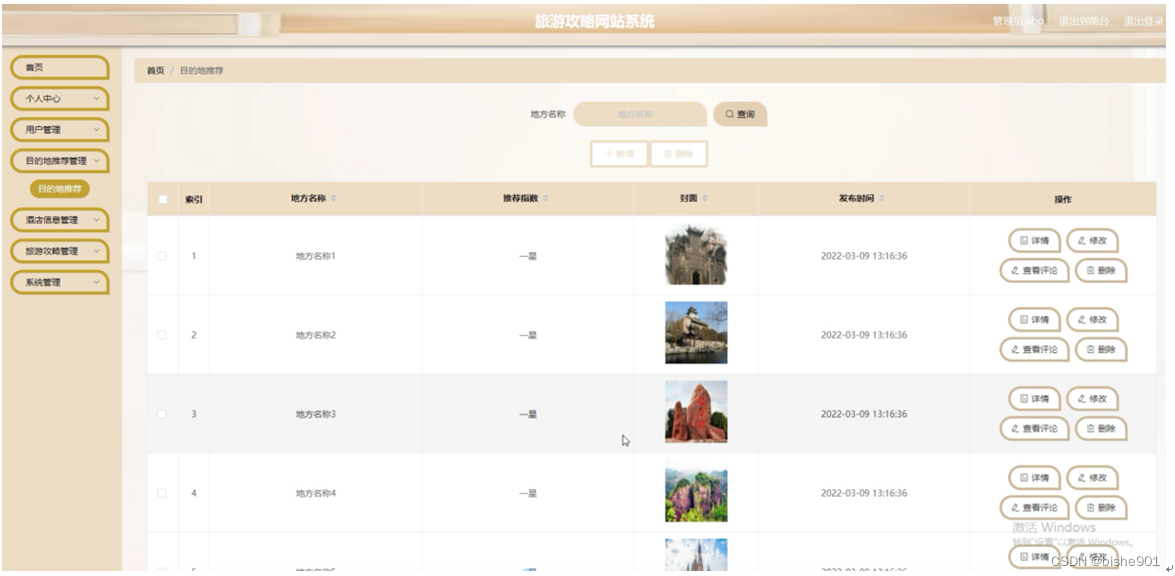The image size is (1175, 576).
Task: Click 删除 for row 地方名称1
Action: [x=1101, y=270]
